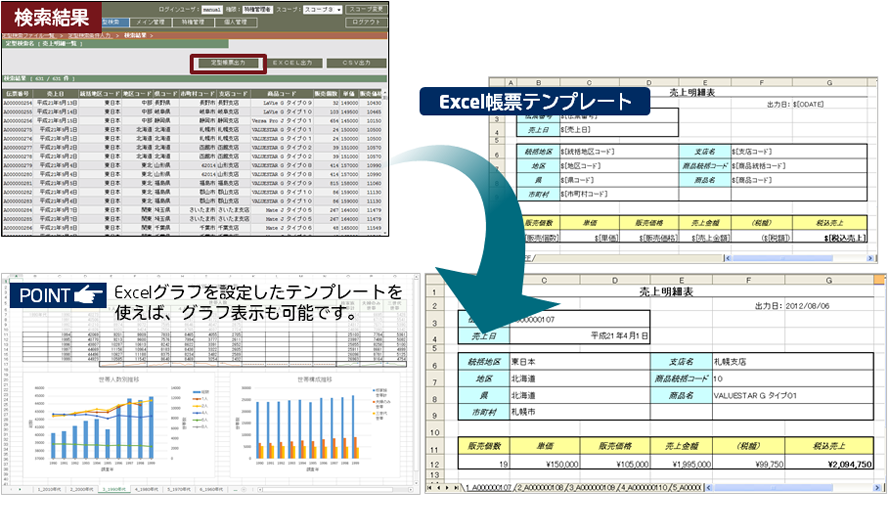Screen dimensions: 890x517
Task: Click the 売上日 column header in results
Action: coord(56,94)
